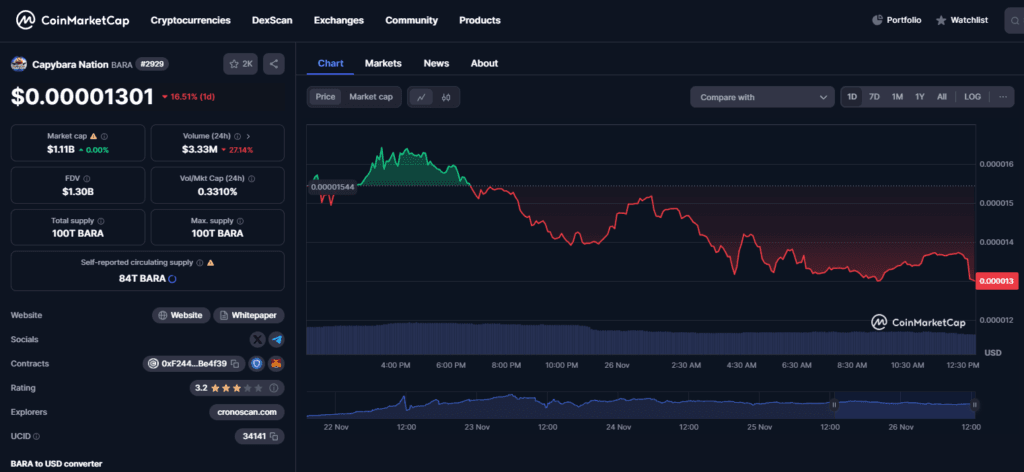The image size is (1024, 472).
Task: Click circulating supply info icon
Action: pyautogui.click(x=200, y=262)
